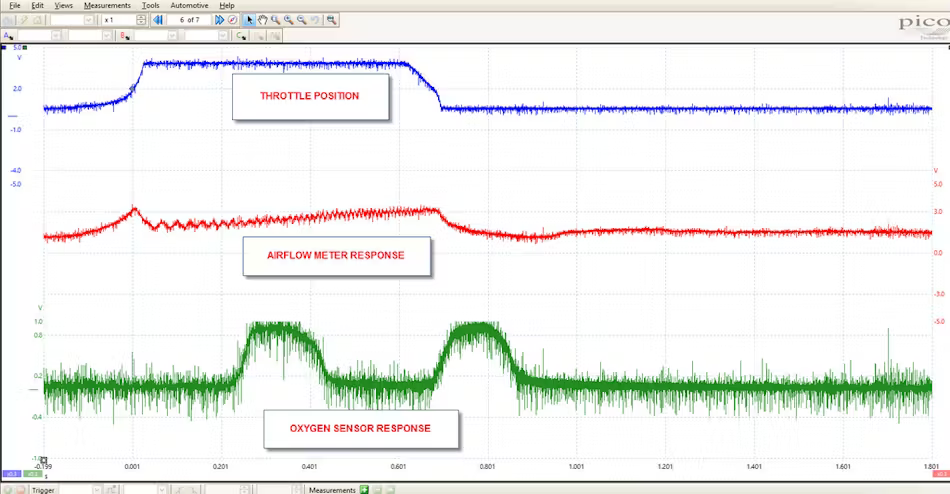Screen dimensions: 950x494
Task: Open the Measurements menu
Action: tap(107, 5)
